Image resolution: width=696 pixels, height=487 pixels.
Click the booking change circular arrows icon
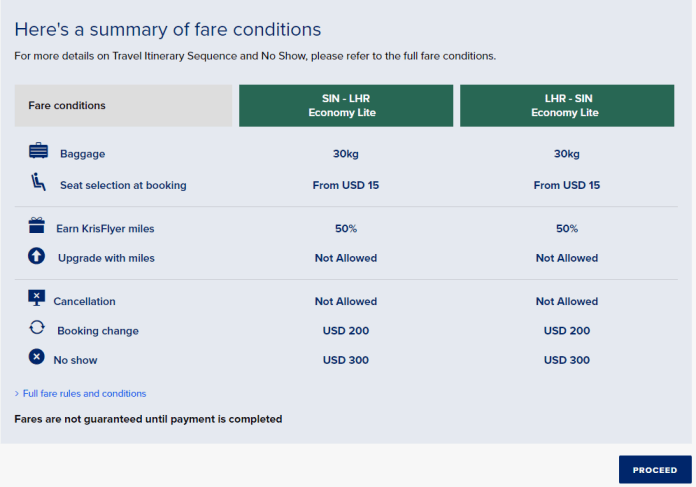[x=37, y=328]
